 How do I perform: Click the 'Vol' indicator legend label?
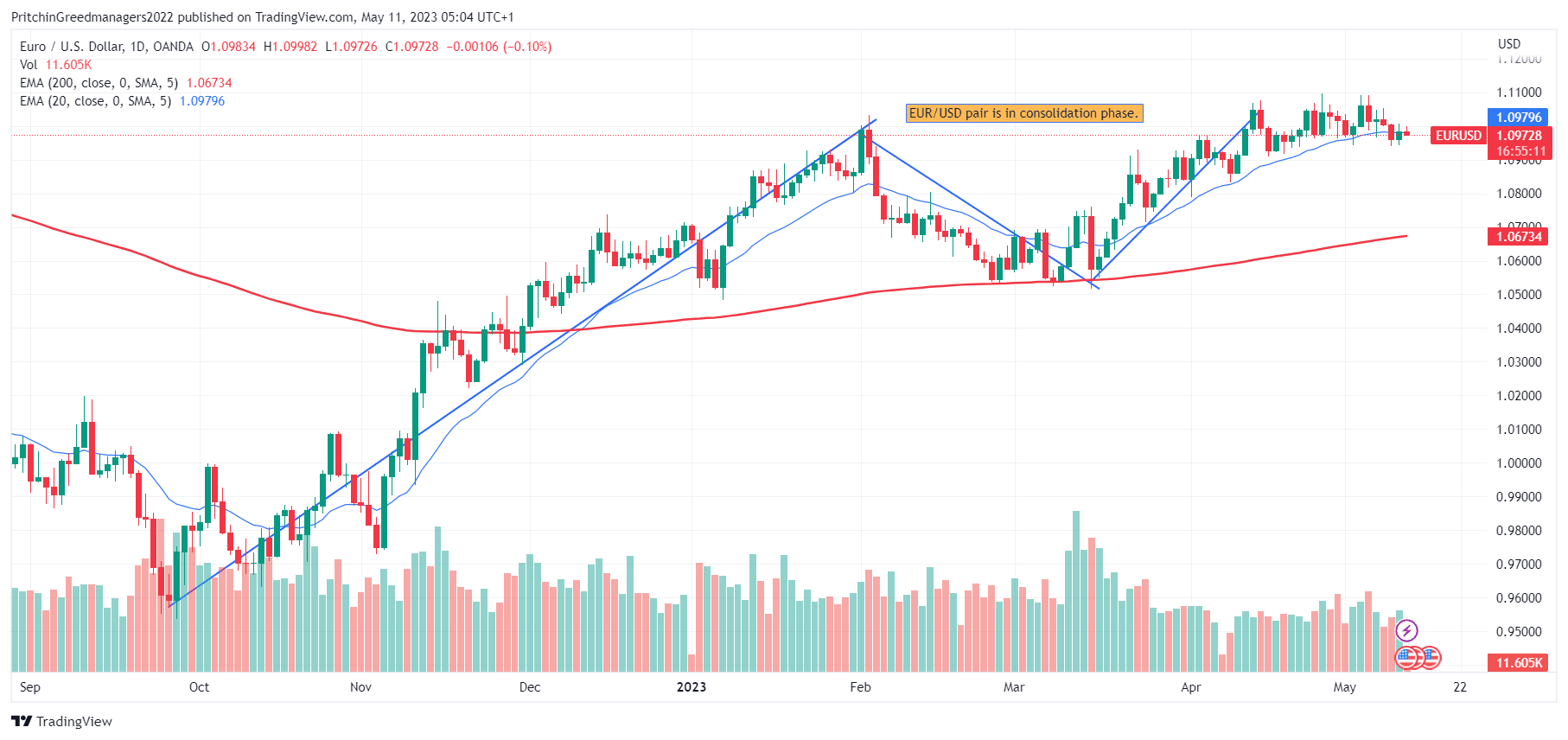click(29, 65)
